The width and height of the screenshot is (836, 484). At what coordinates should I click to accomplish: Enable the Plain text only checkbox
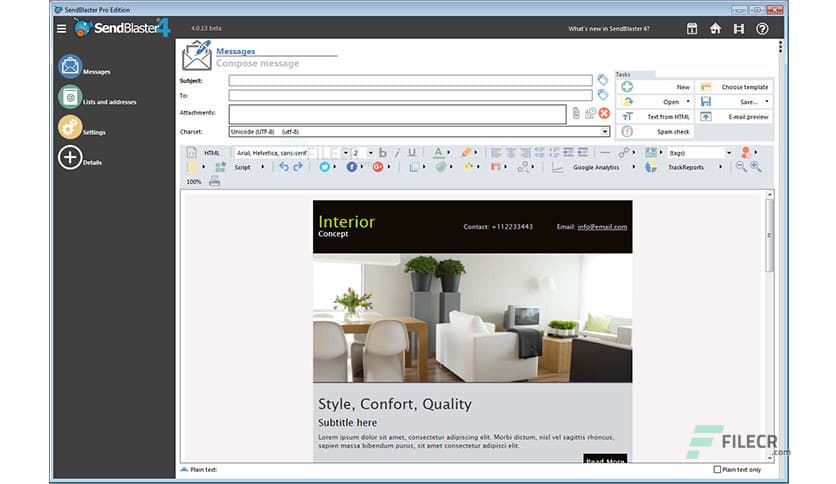[x=717, y=469]
